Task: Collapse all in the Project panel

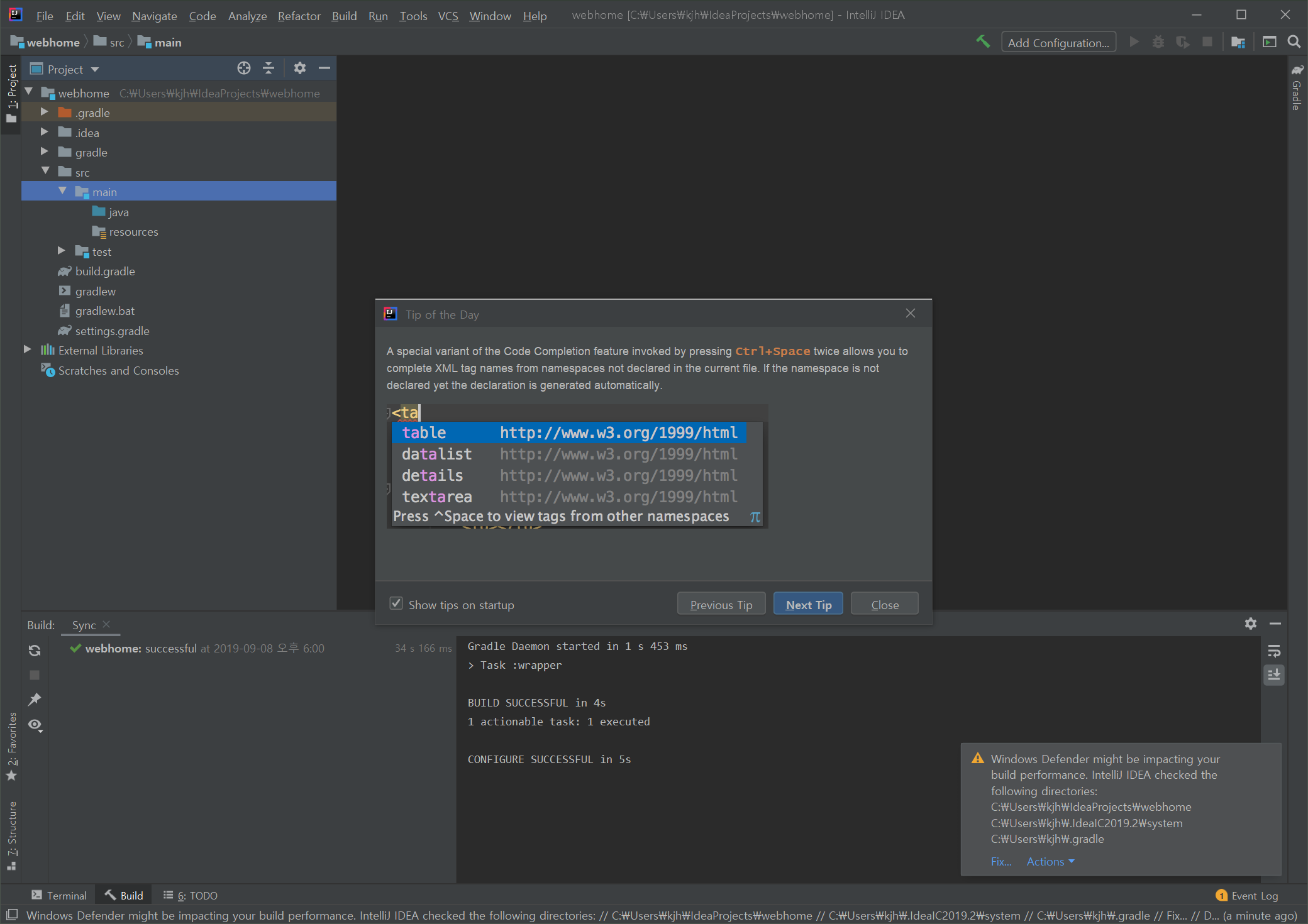Action: click(x=269, y=69)
